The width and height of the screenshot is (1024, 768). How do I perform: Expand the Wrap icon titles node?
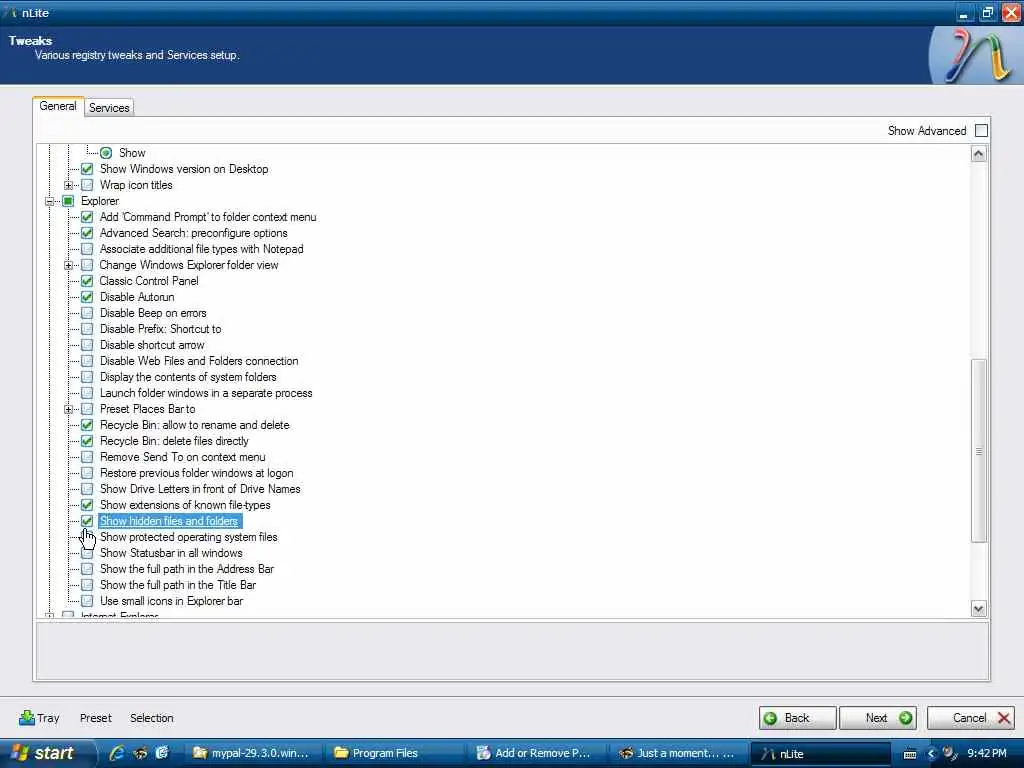coord(68,185)
